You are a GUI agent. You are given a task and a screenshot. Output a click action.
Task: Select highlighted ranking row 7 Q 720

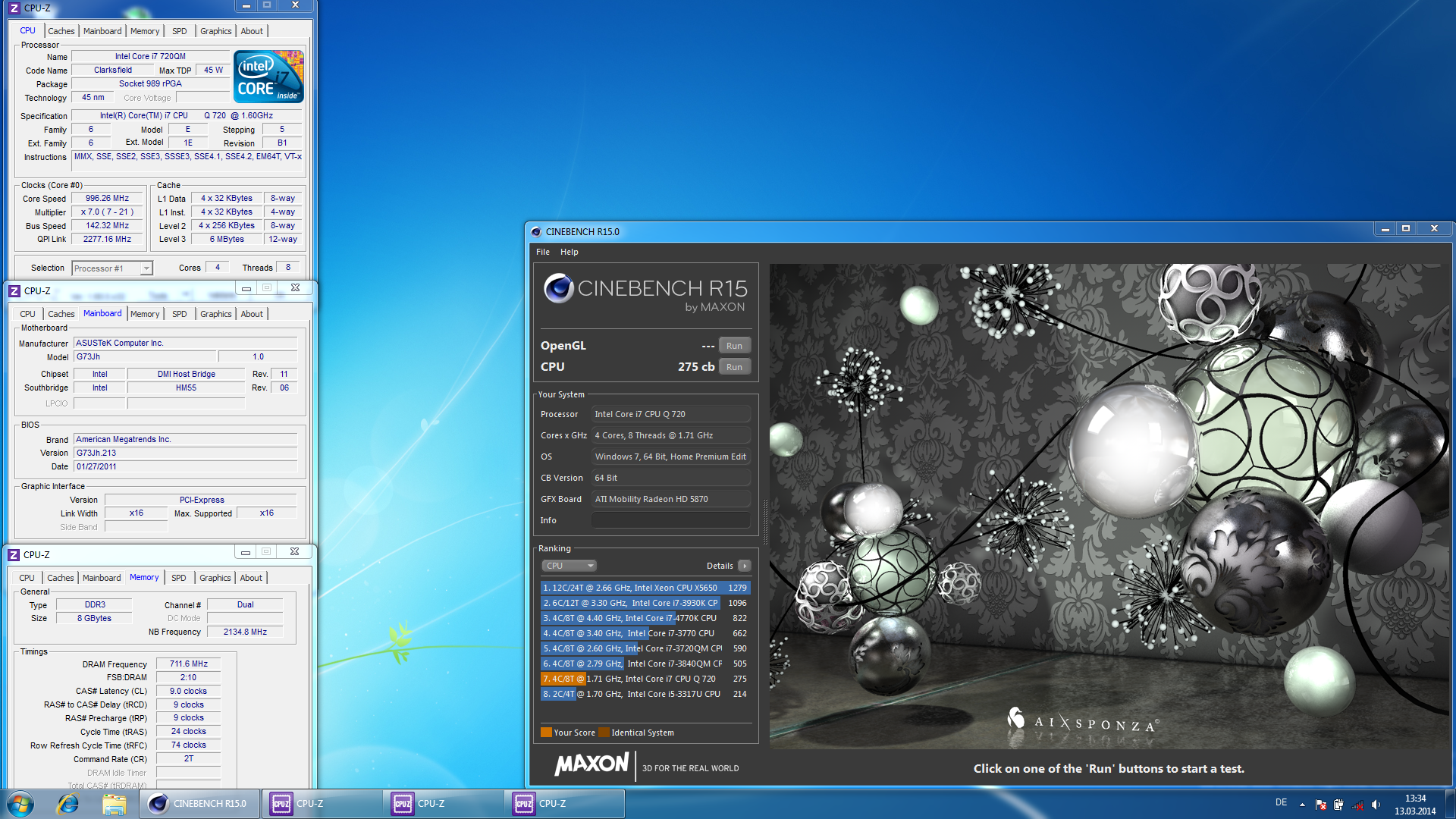(645, 679)
